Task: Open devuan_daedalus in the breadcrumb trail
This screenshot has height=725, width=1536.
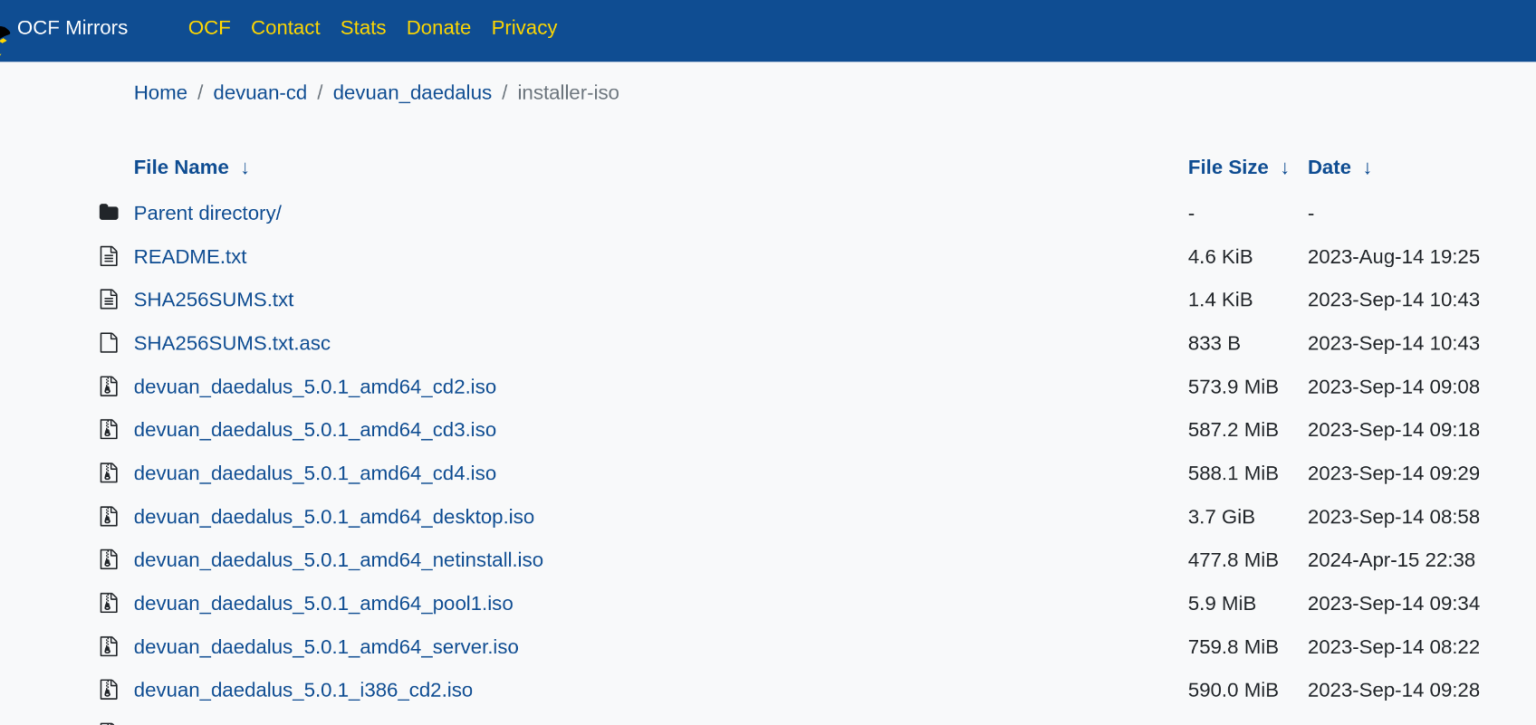Action: pos(412,92)
